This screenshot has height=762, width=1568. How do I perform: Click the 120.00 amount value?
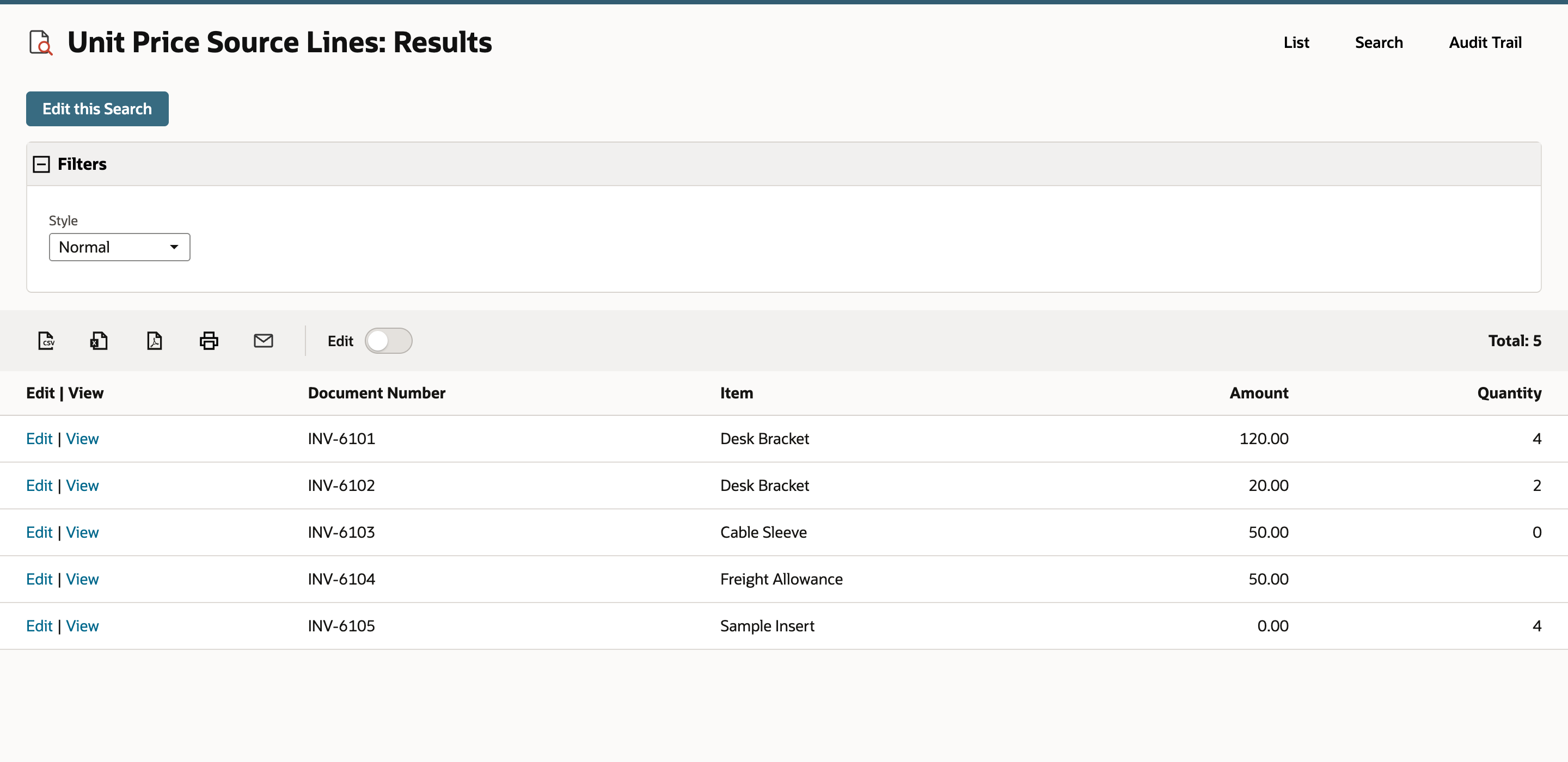[x=1264, y=439]
